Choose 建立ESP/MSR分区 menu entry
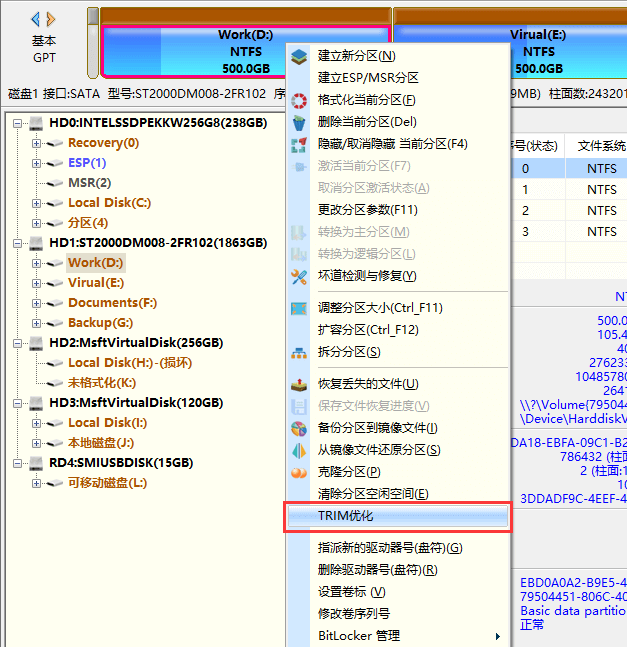The height and width of the screenshot is (647, 627). (x=398, y=78)
